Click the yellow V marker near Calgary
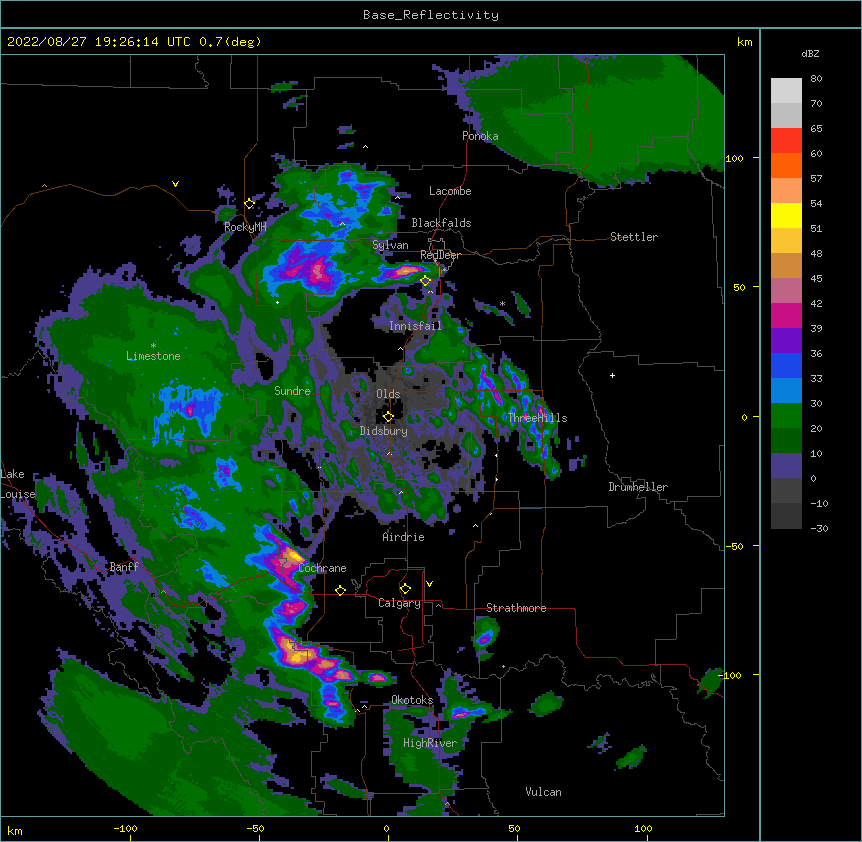 [429, 584]
